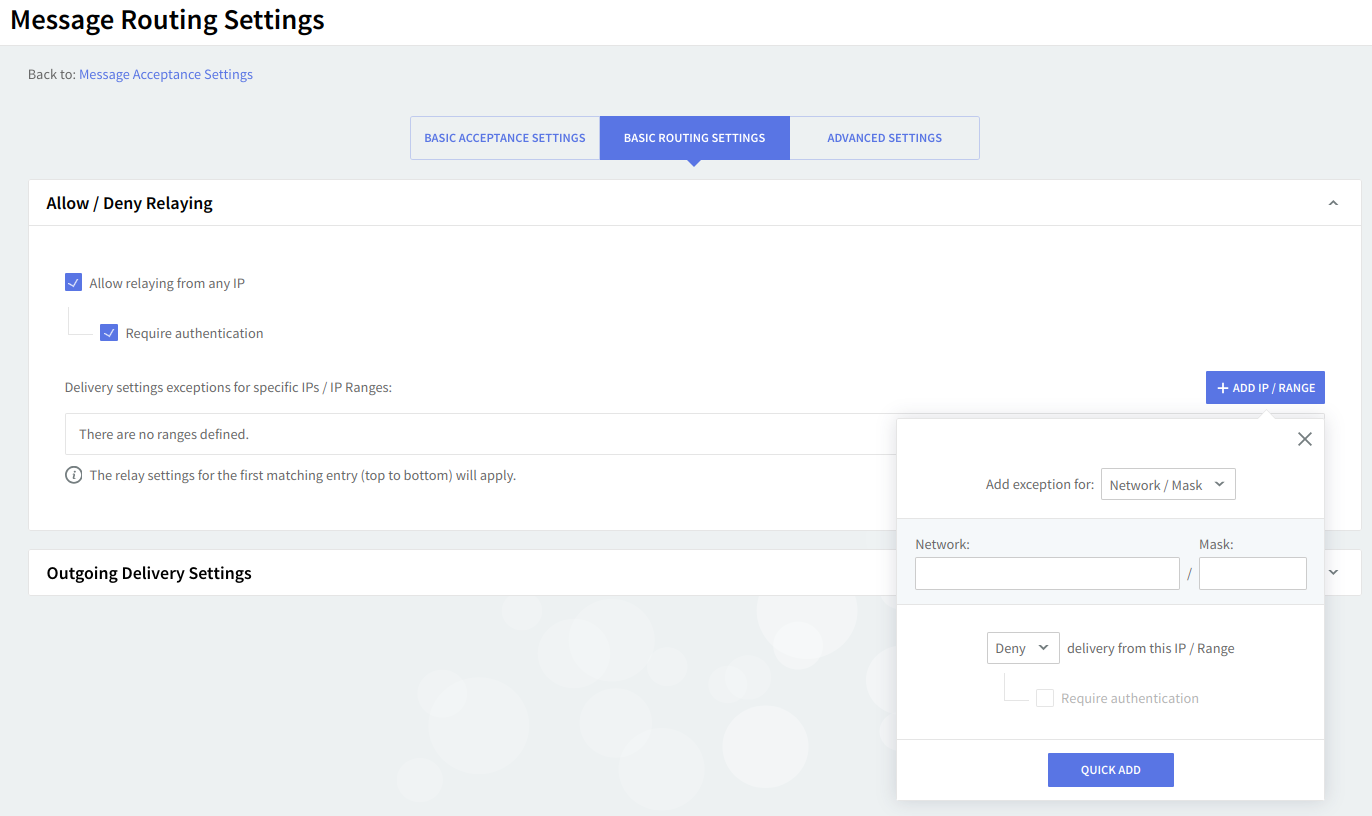Focus the Network address input field
Viewport: 1372px width, 816px height.
pos(1046,573)
